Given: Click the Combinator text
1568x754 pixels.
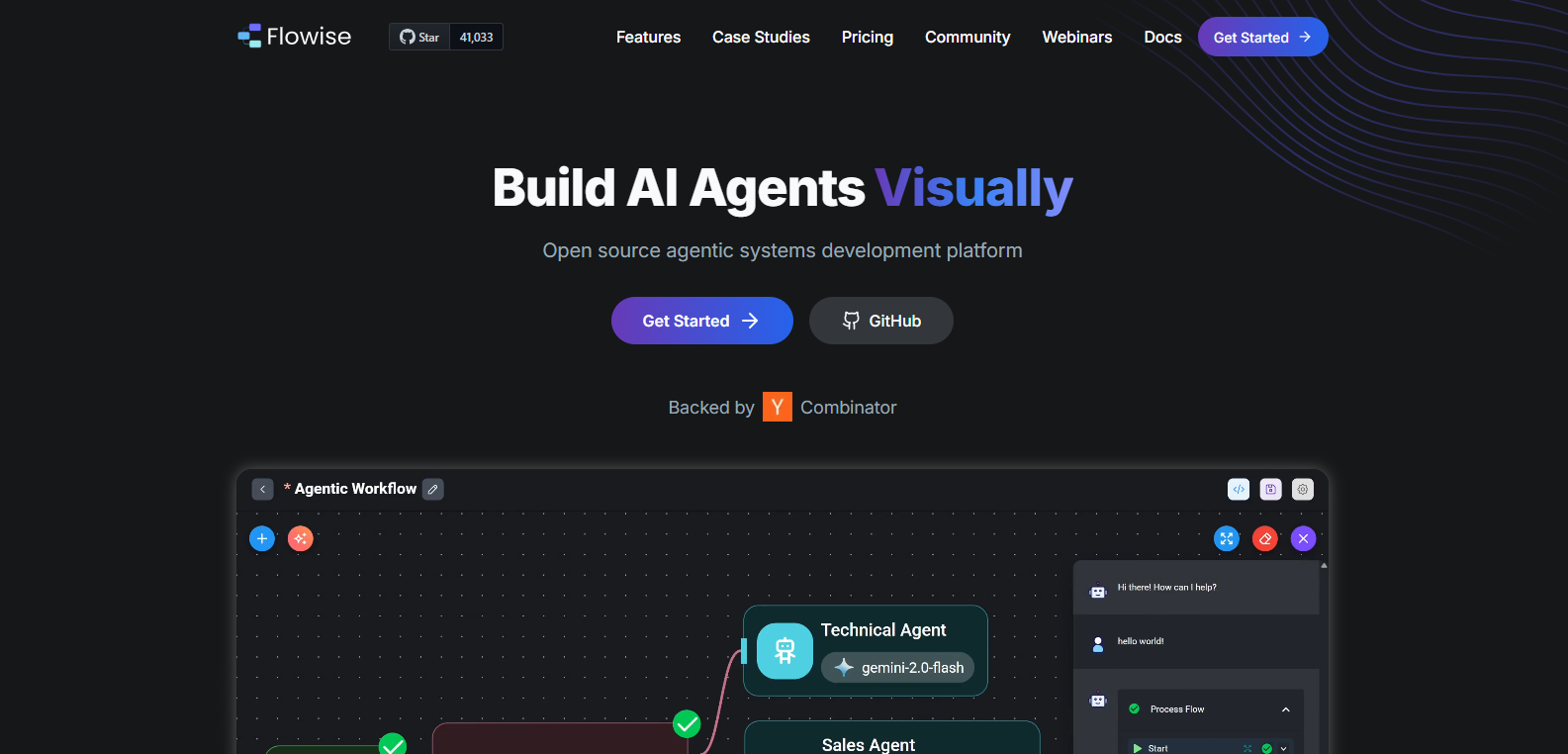Looking at the screenshot, I should click(848, 408).
